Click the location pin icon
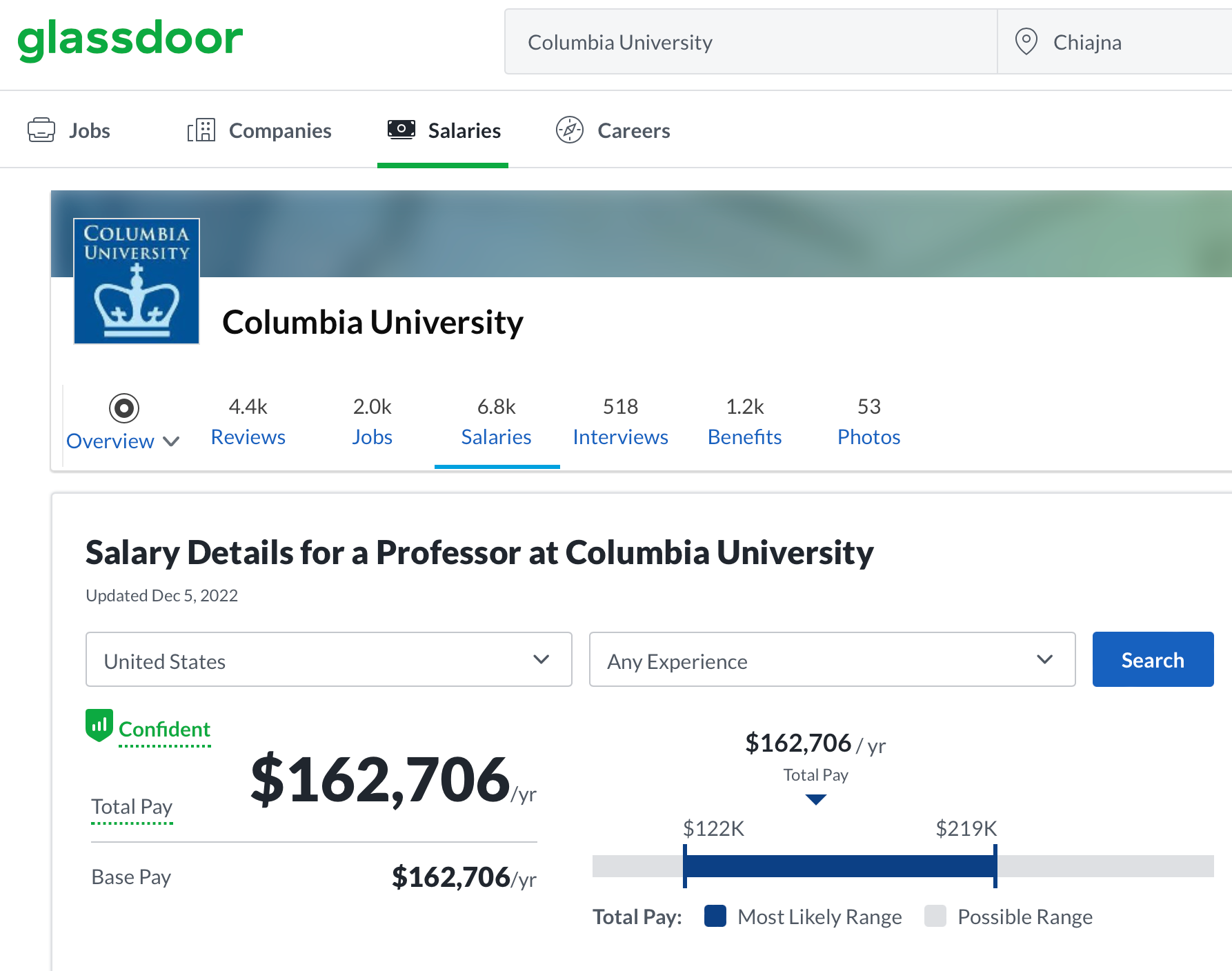This screenshot has height=971, width=1232. click(x=1026, y=41)
